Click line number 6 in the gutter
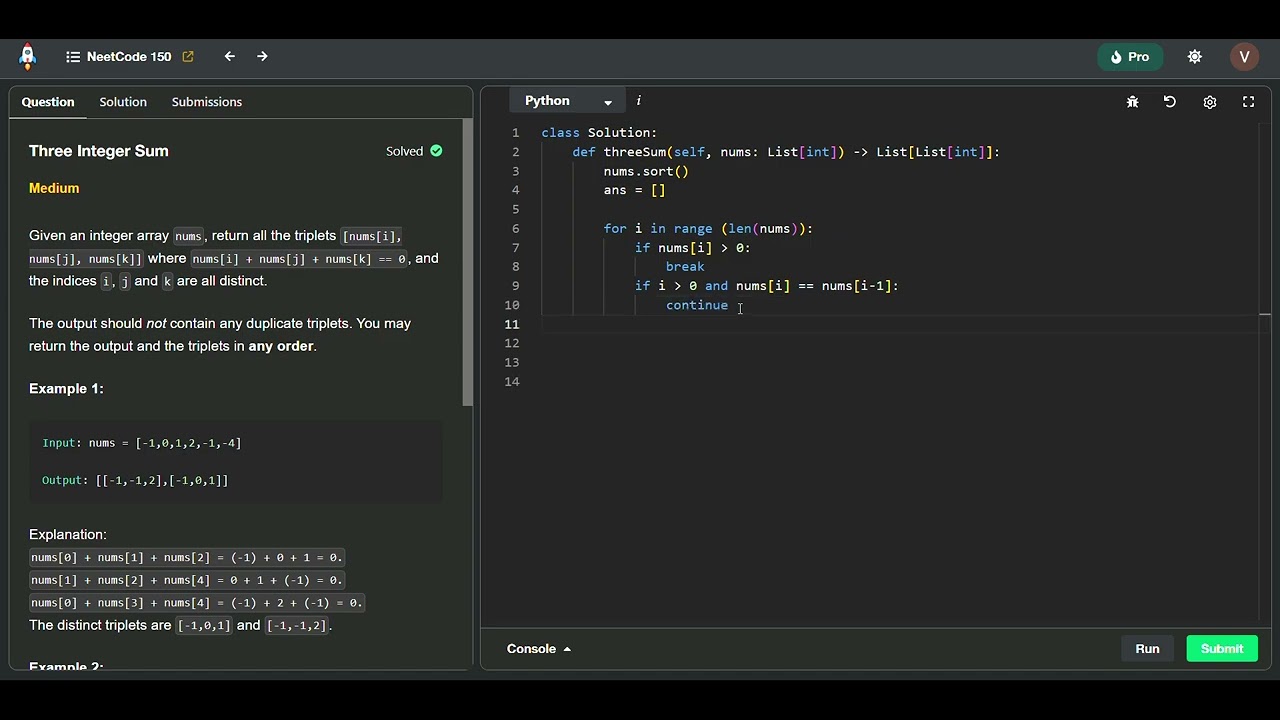 [x=515, y=229]
